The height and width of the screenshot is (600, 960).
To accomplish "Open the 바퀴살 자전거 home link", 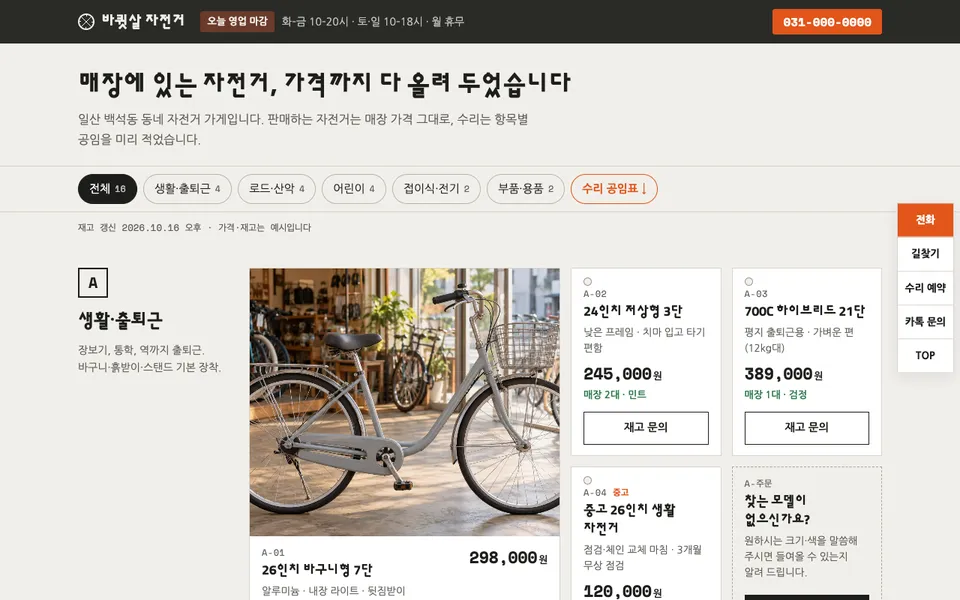I will (x=131, y=21).
